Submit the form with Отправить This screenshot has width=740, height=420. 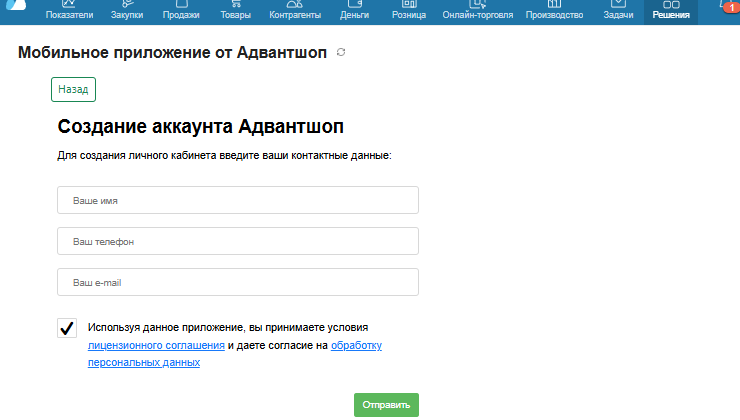[386, 405]
